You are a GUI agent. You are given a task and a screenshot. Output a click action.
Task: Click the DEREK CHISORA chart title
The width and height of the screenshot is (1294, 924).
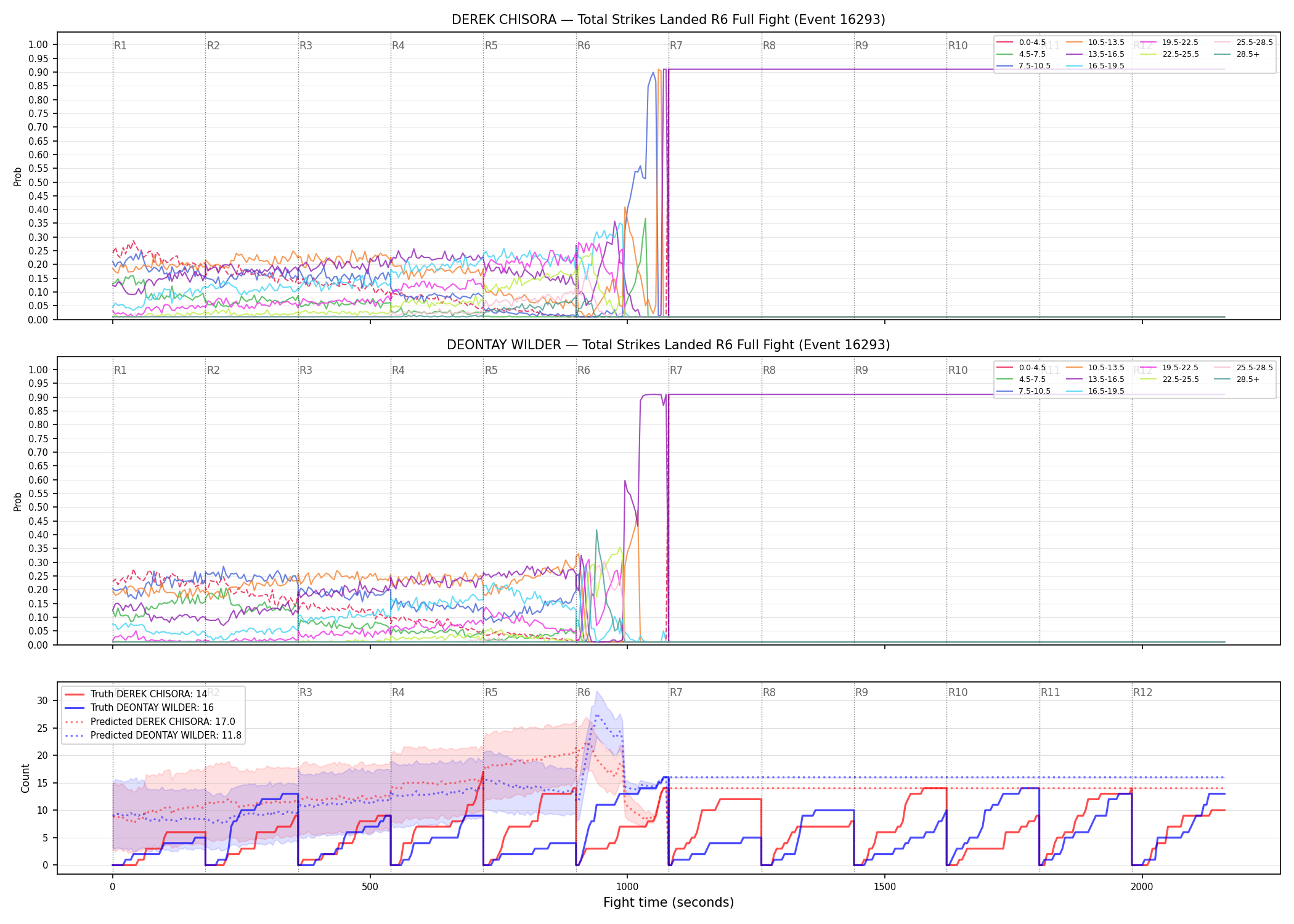(668, 20)
